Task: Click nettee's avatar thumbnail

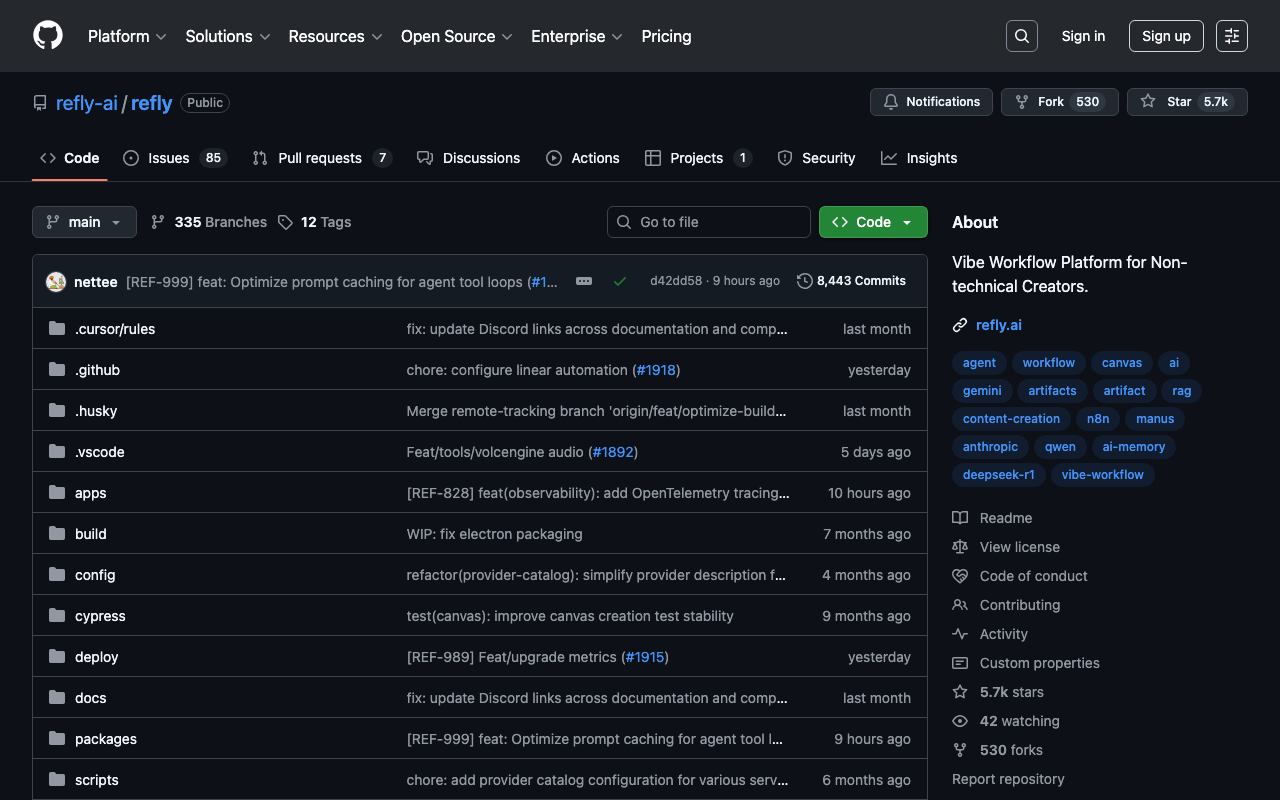Action: pos(56,282)
